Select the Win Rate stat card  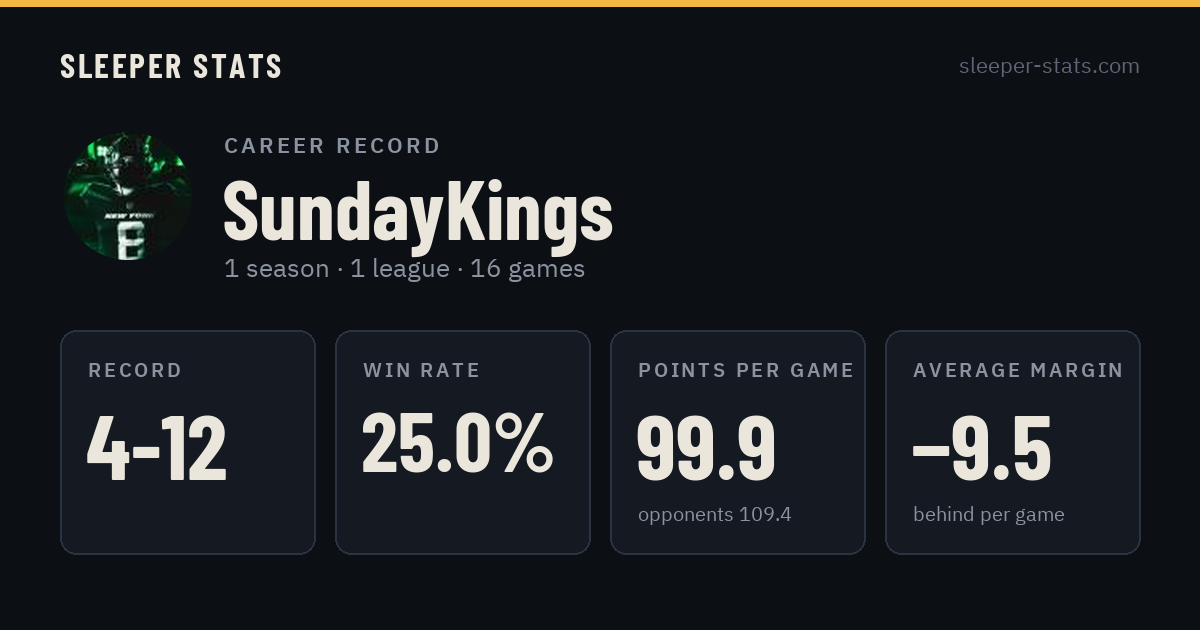pyautogui.click(x=463, y=442)
